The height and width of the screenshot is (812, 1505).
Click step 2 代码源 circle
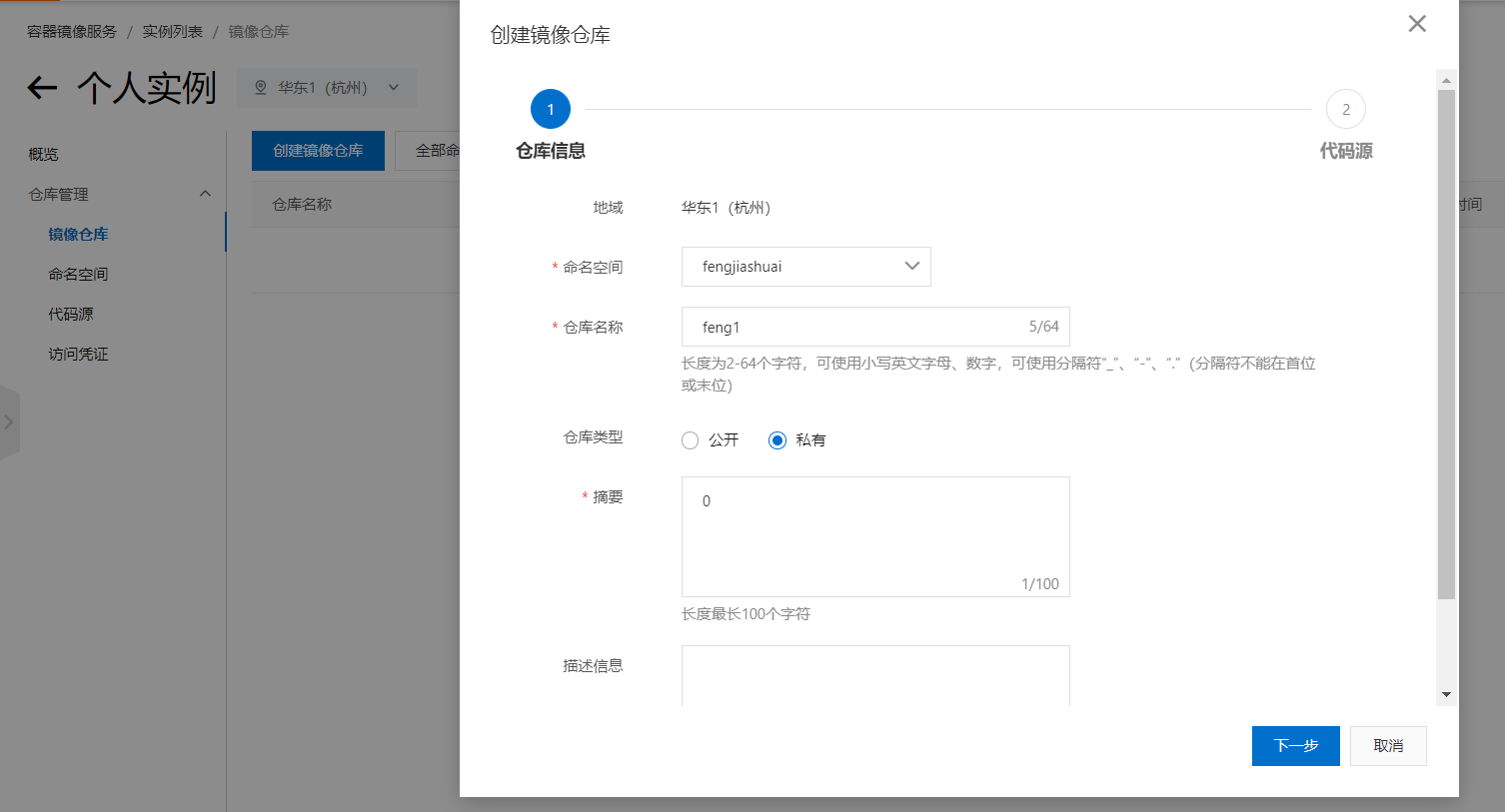pos(1346,109)
